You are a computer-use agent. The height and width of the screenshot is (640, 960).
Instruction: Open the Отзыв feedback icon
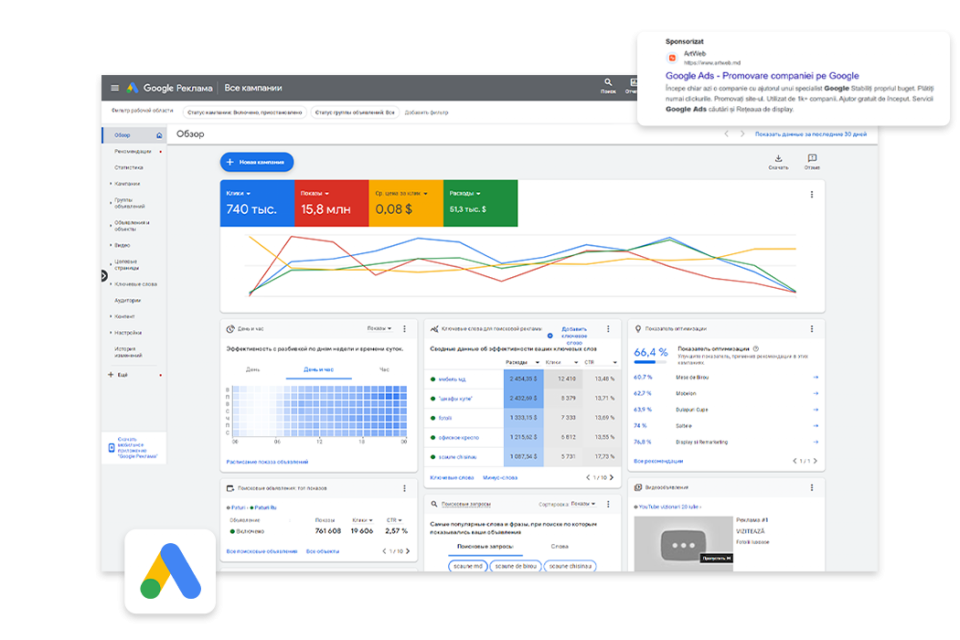tap(812, 159)
